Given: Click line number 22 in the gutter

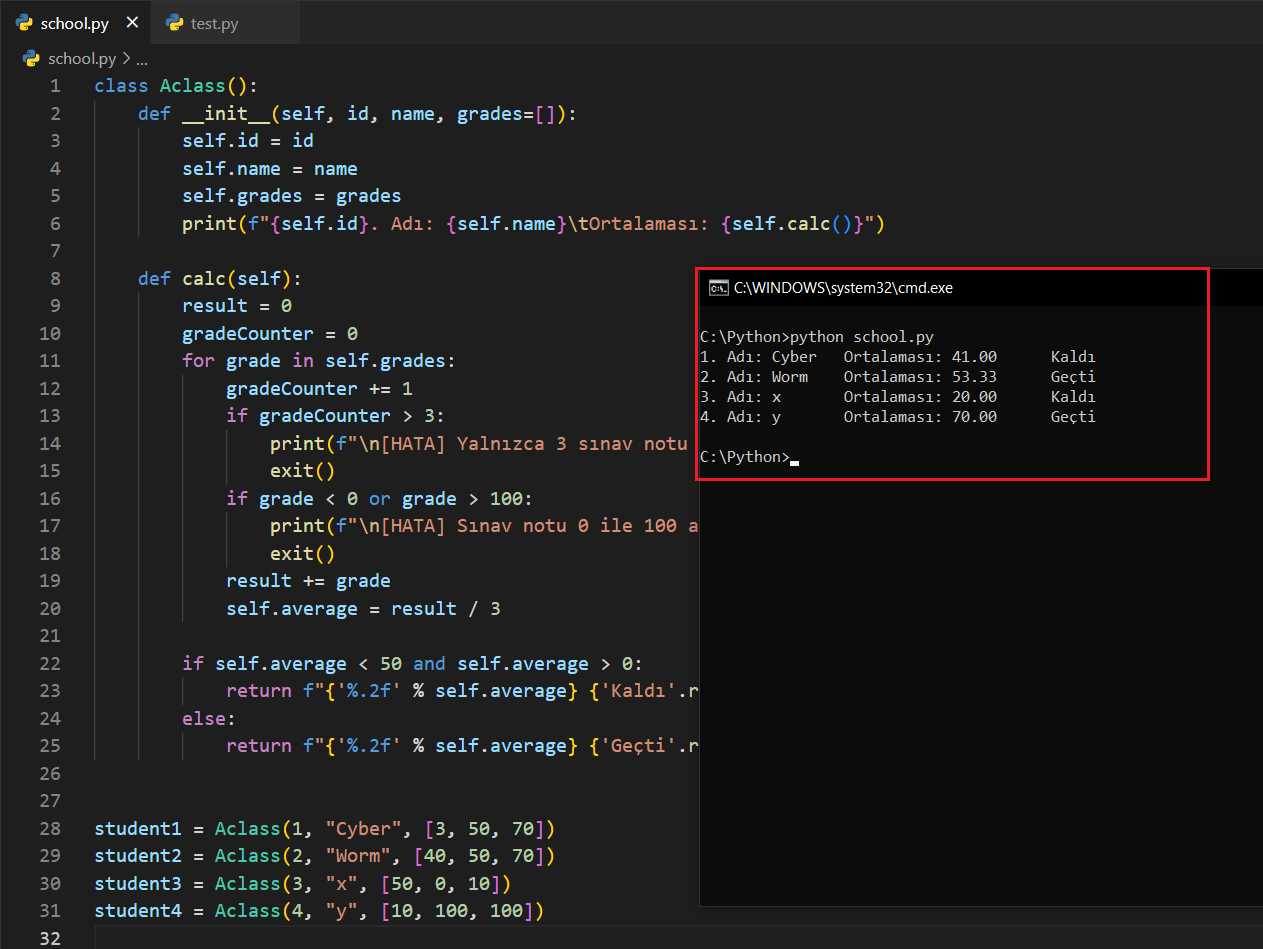Looking at the screenshot, I should pos(50,663).
